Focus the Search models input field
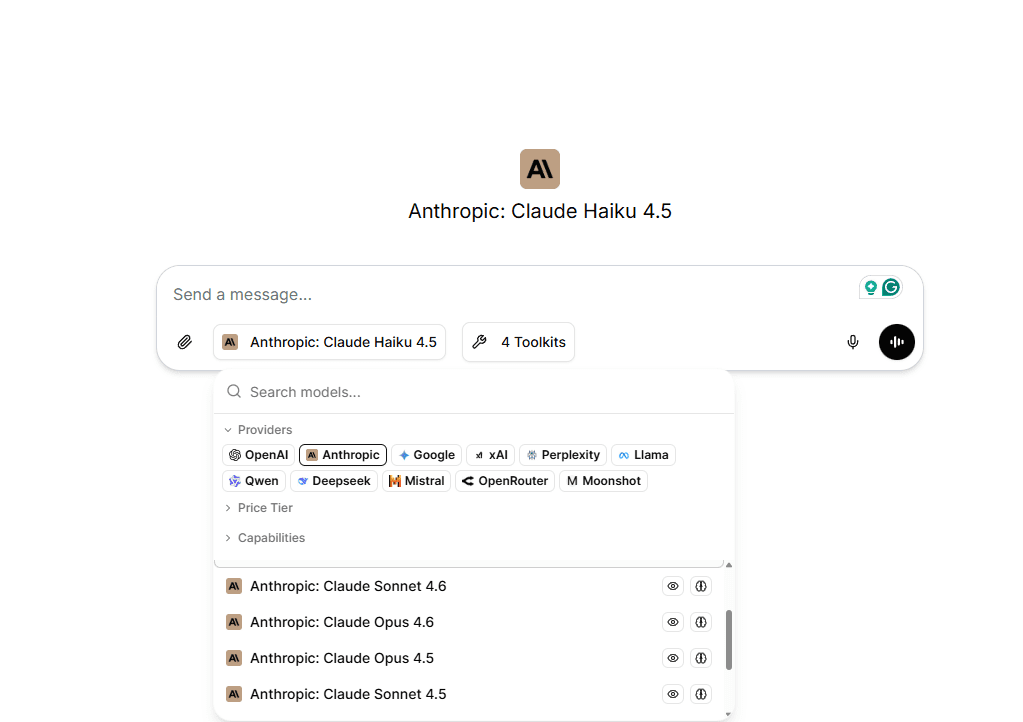Image resolution: width=1023 pixels, height=722 pixels. [x=480, y=392]
